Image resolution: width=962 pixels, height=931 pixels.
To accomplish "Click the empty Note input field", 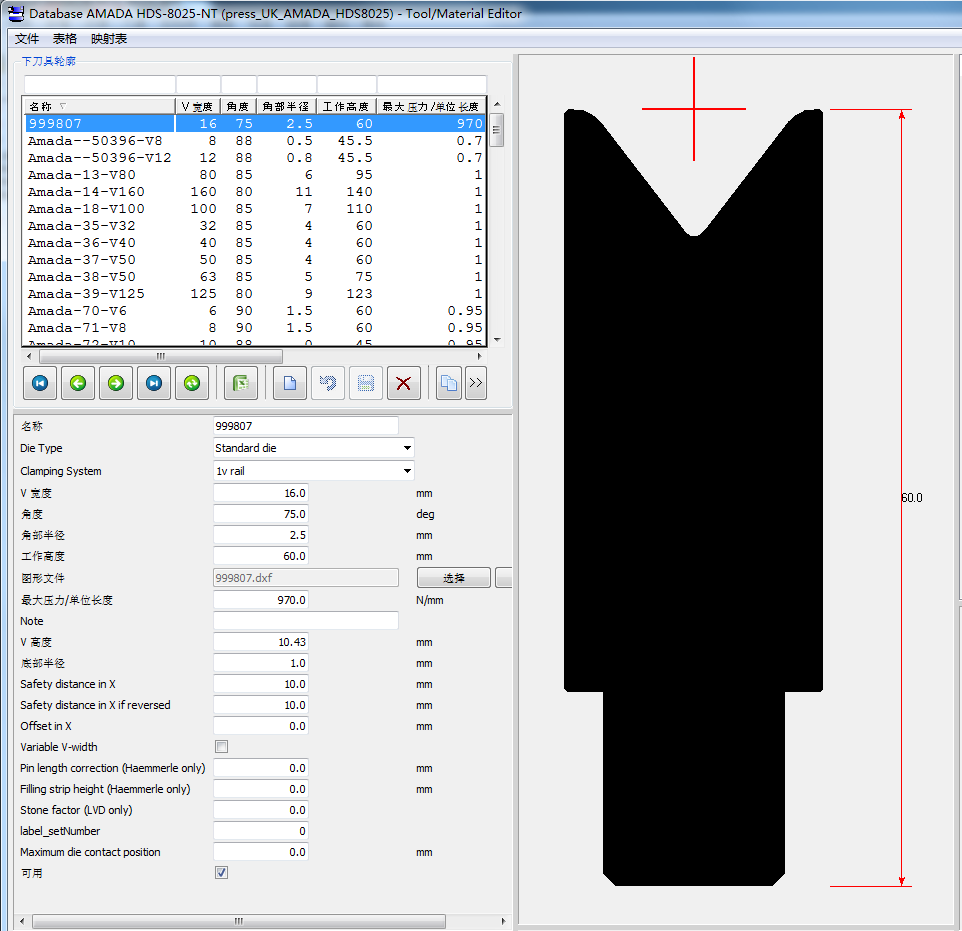I will [x=306, y=620].
